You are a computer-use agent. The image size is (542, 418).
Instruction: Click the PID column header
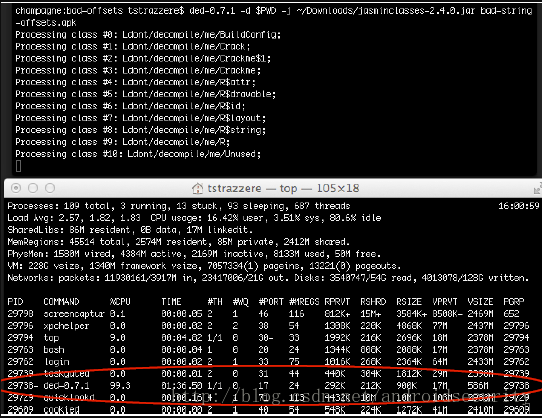(x=15, y=302)
